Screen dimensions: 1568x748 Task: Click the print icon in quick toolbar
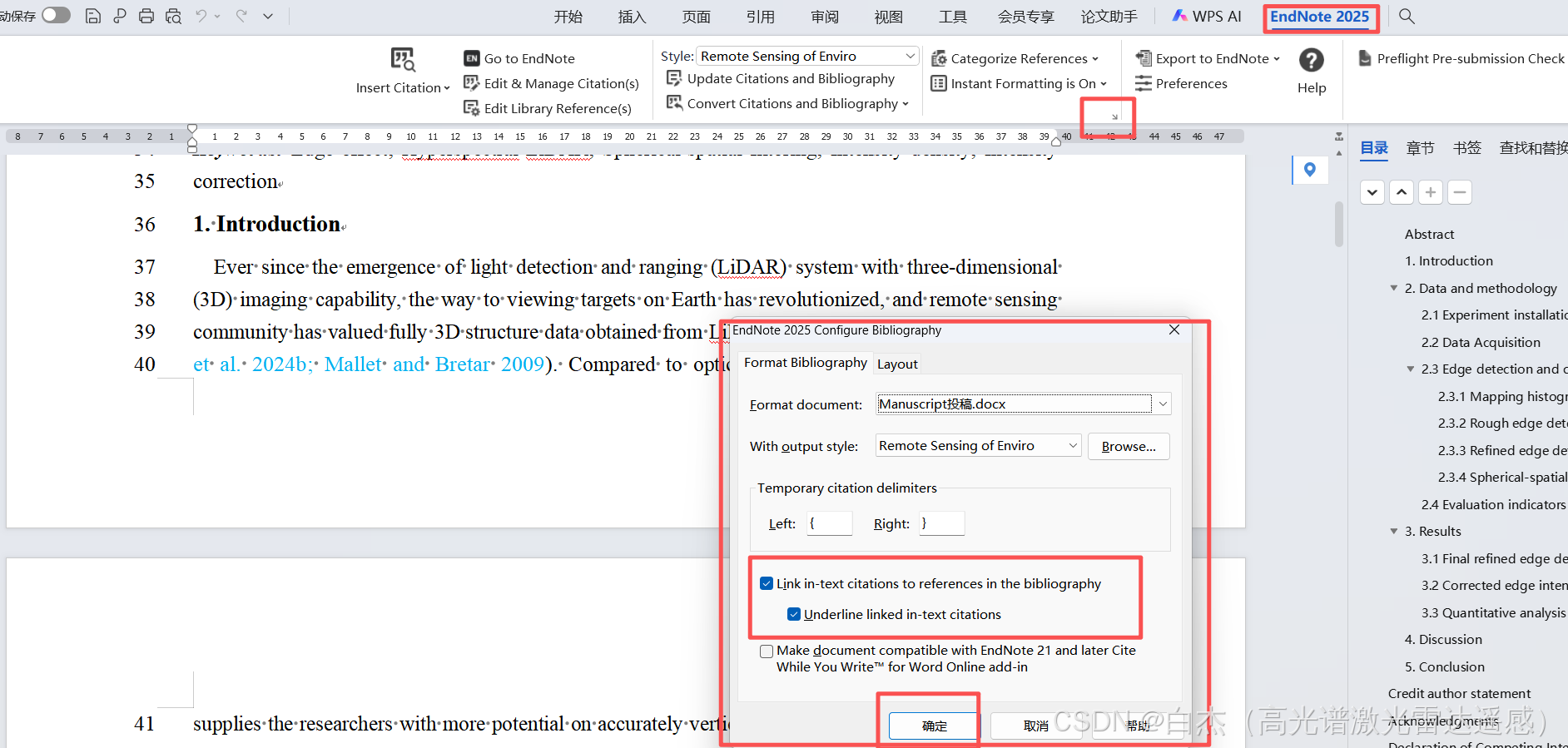(x=146, y=16)
